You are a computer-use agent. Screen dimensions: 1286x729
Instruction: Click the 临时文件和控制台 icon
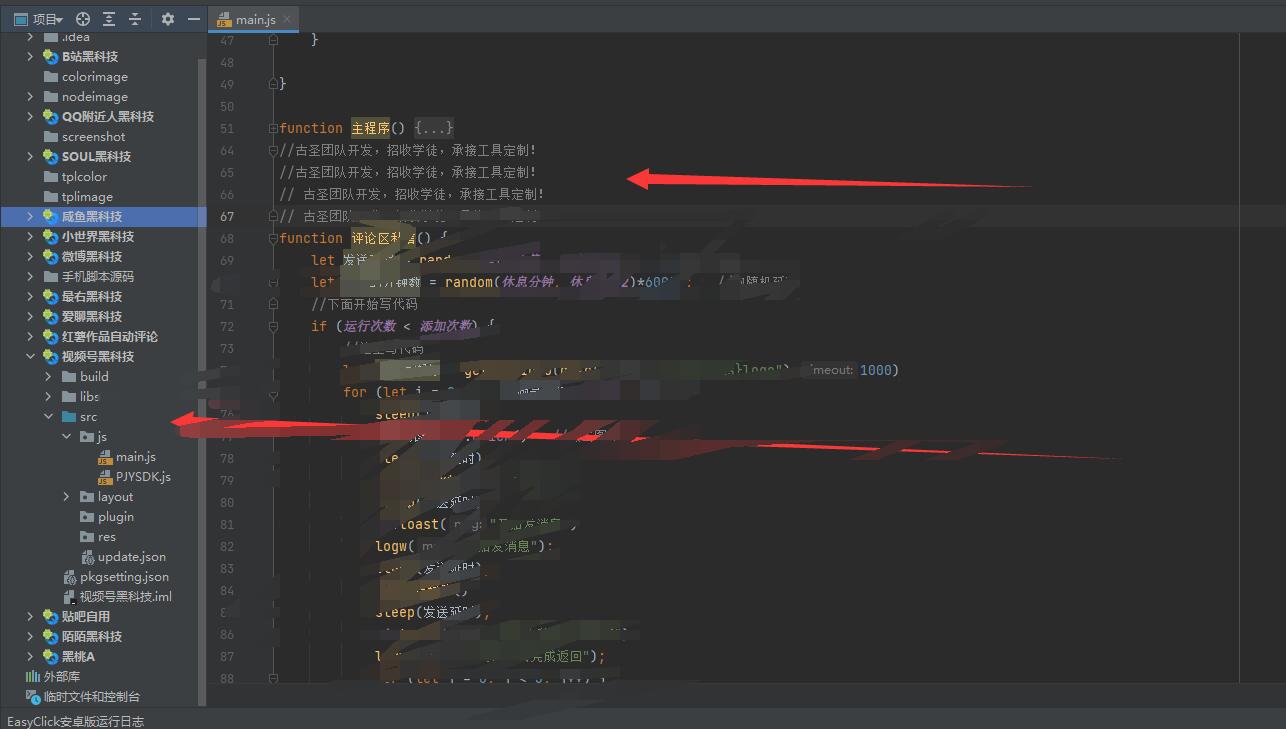[33, 697]
